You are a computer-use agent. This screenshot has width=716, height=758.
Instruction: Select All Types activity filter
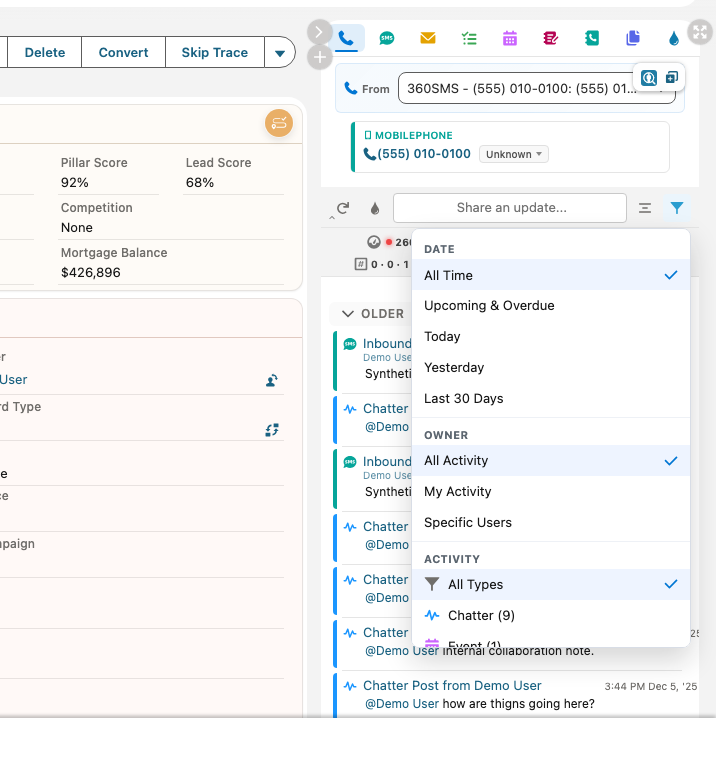(x=551, y=584)
